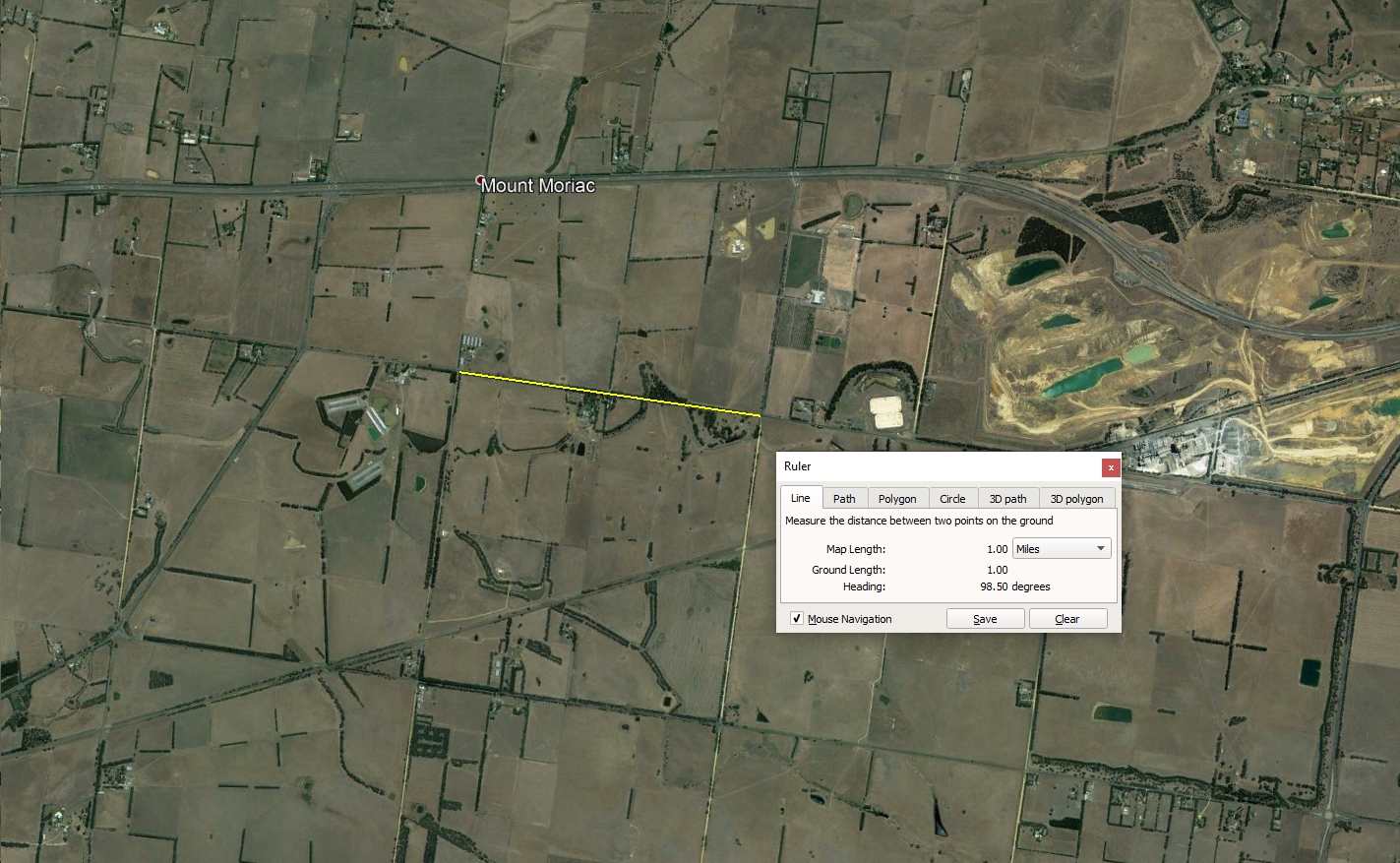The width and height of the screenshot is (1400, 863).
Task: Open the 3D polygon tab
Action: tap(1077, 499)
